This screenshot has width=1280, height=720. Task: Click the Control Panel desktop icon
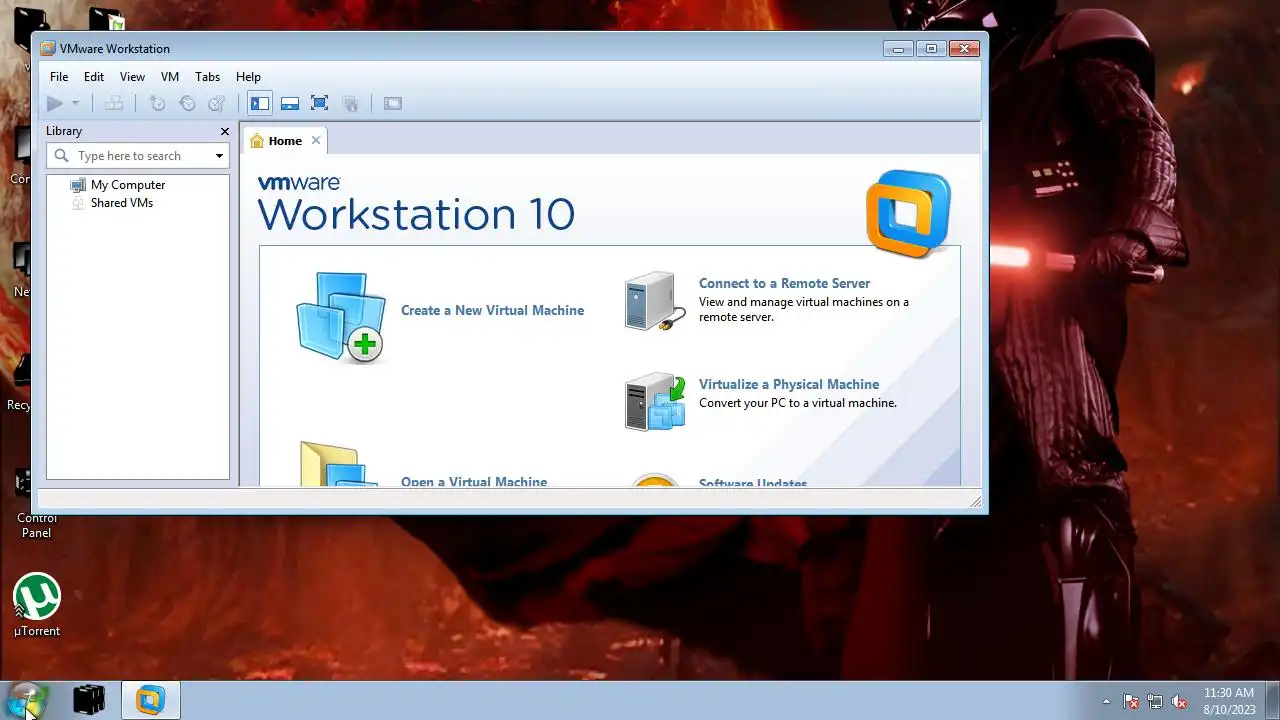point(37,505)
